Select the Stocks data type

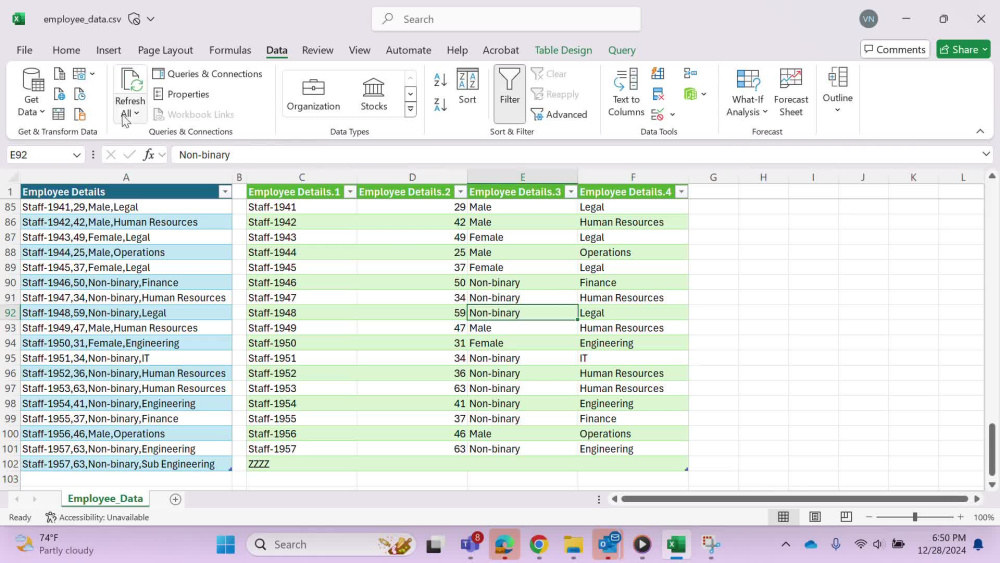point(374,93)
